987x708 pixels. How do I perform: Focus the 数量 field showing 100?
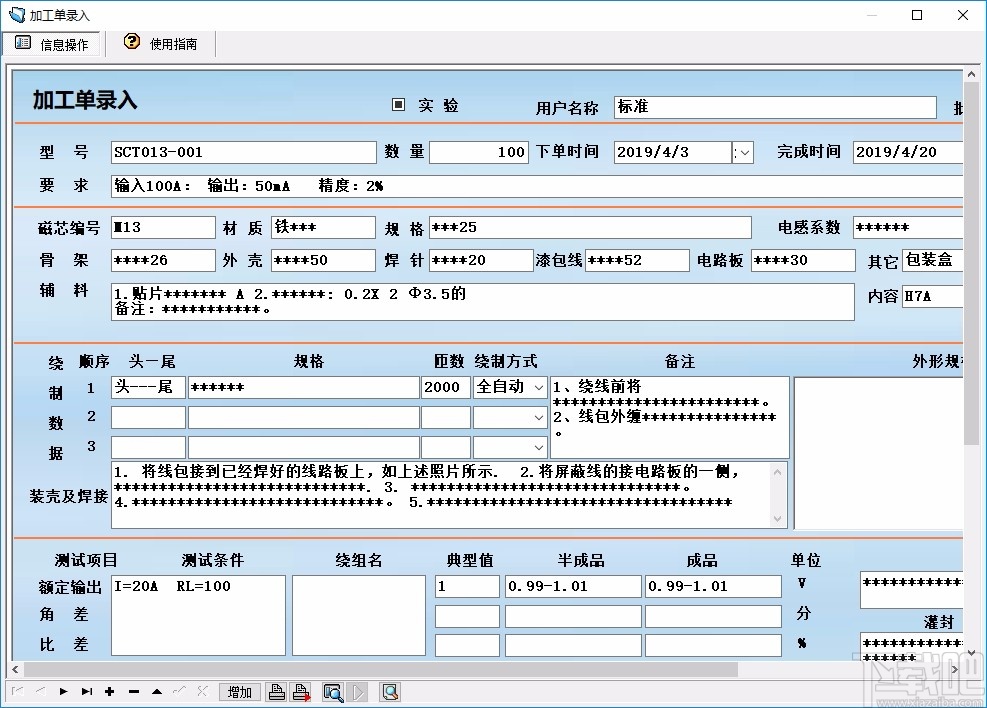point(478,152)
